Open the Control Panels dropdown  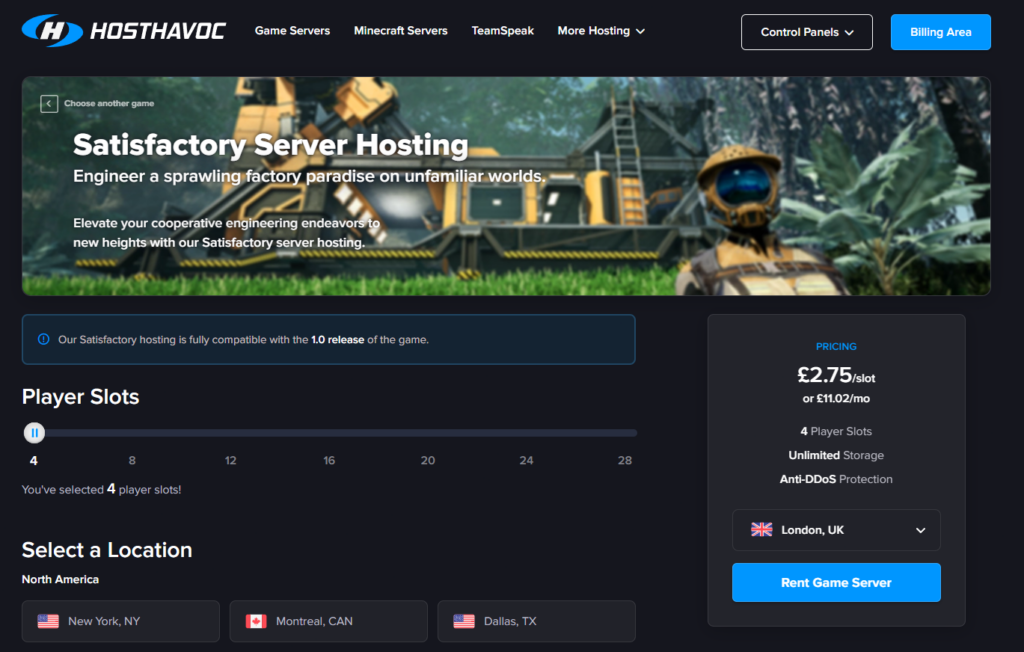pyautogui.click(x=806, y=31)
